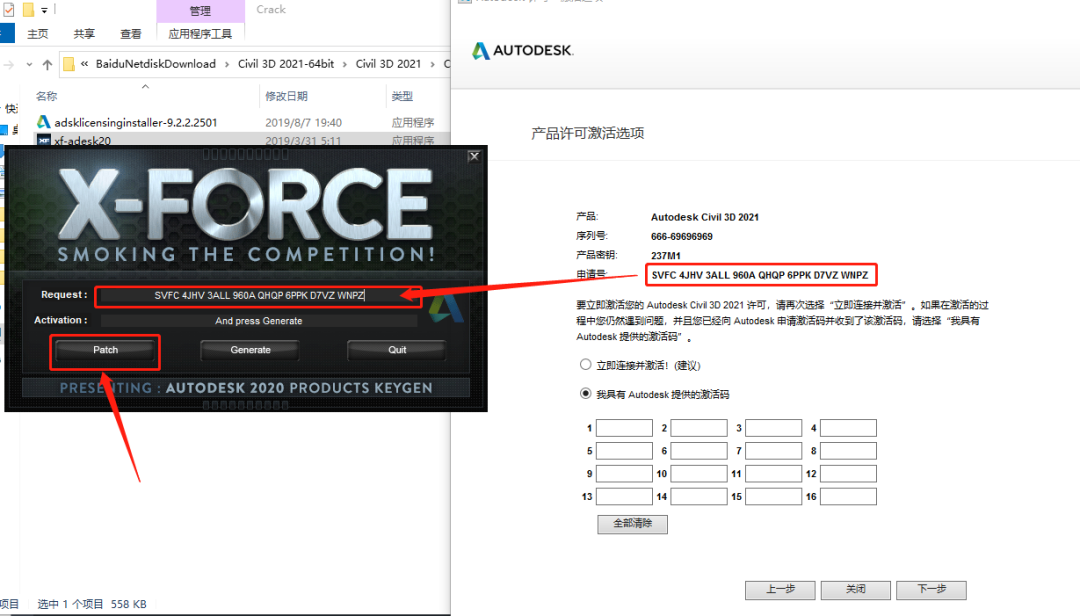Viewport: 1080px width, 616px height.
Task: Click the 下一步 next button
Action: pos(931,590)
